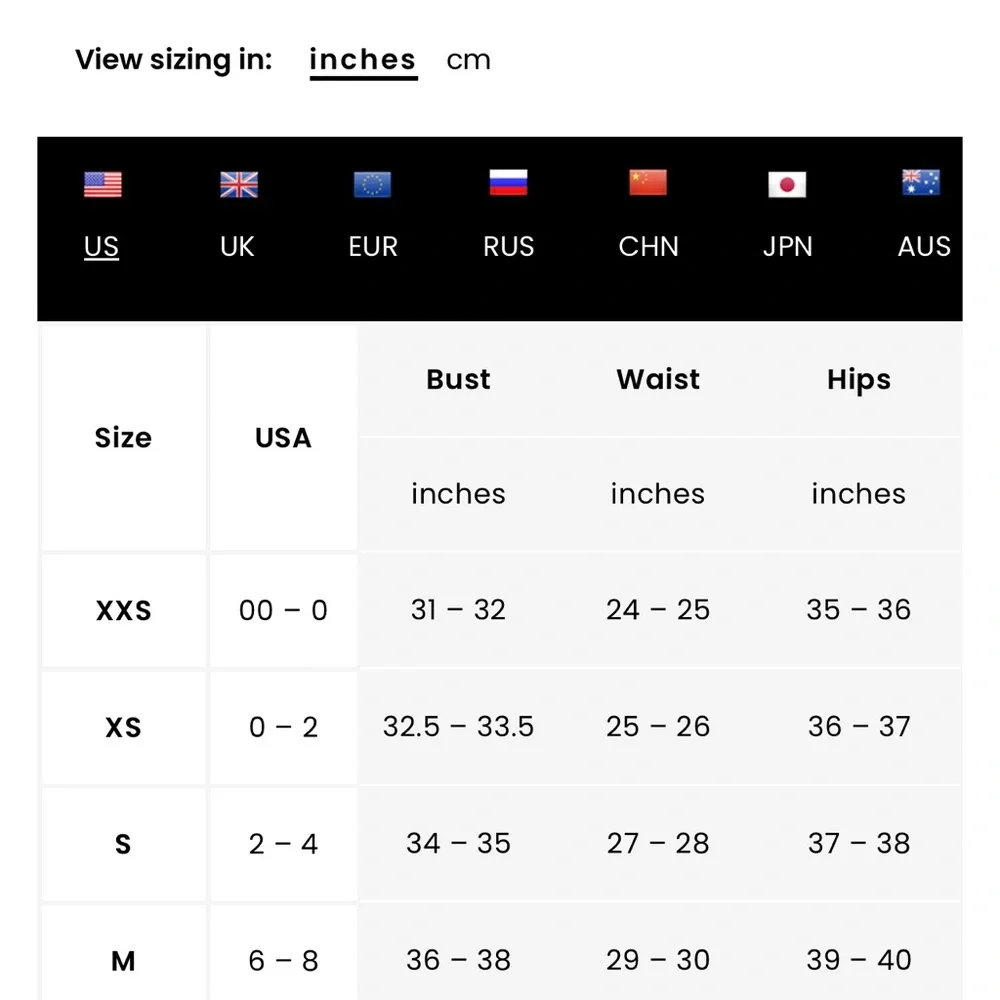The width and height of the screenshot is (1000, 1000).
Task: Choose the AUS sizing tab
Action: pyautogui.click(x=923, y=246)
